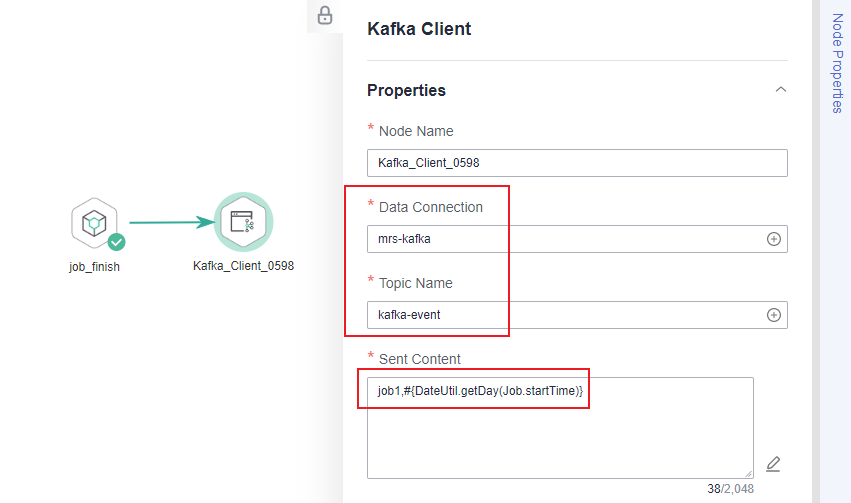The width and height of the screenshot is (851, 503).
Task: Click the job_finish label under the node
Action: click(x=94, y=267)
